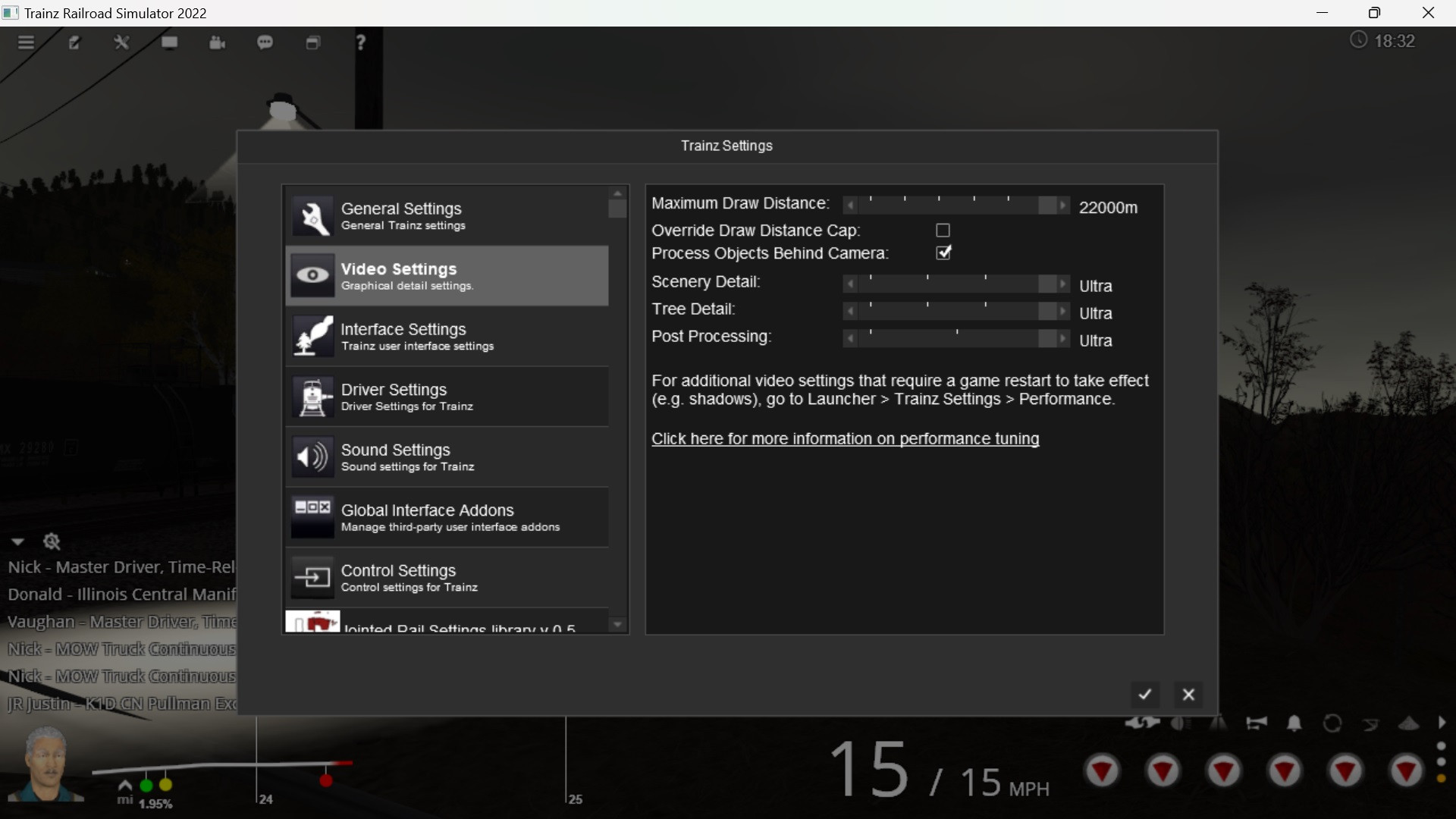The height and width of the screenshot is (819, 1456).
Task: Click the Post Processing slider track
Action: click(x=956, y=338)
